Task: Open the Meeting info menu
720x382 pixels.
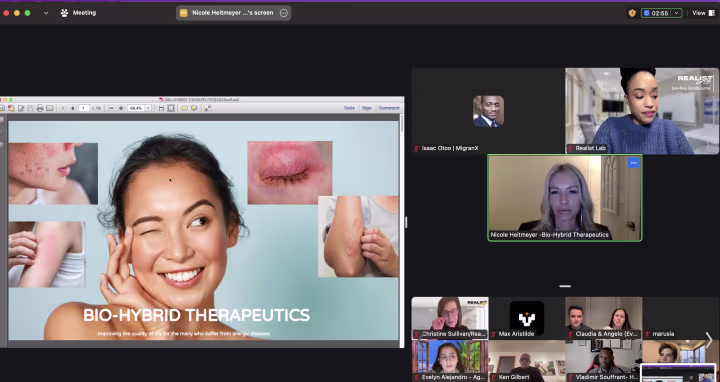Action: pyautogui.click(x=78, y=13)
